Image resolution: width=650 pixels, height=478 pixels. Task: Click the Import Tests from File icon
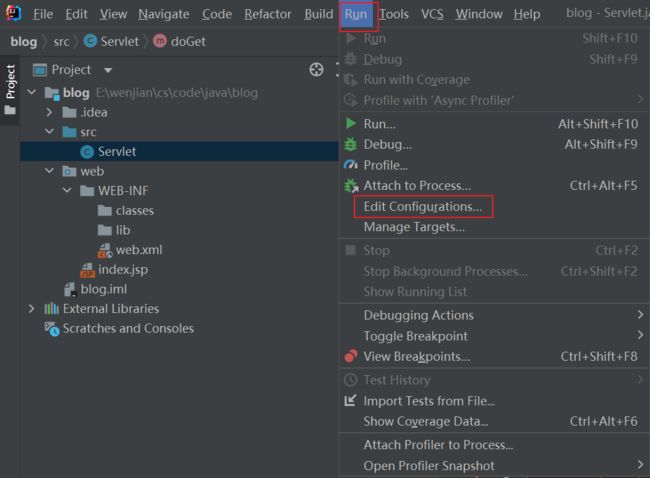pyautogui.click(x=350, y=400)
